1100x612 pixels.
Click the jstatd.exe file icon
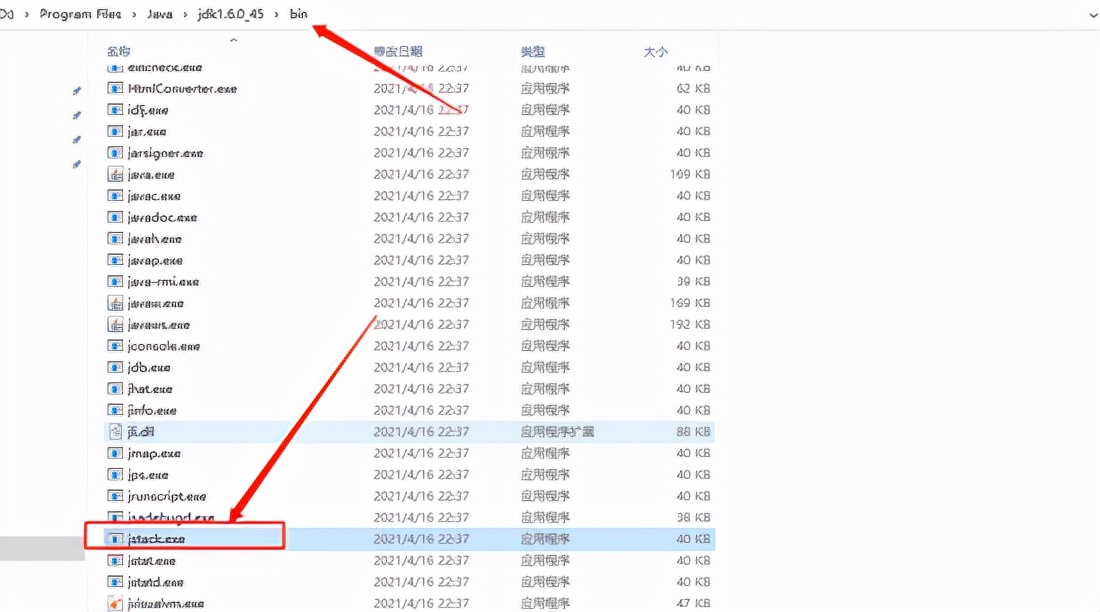click(115, 582)
